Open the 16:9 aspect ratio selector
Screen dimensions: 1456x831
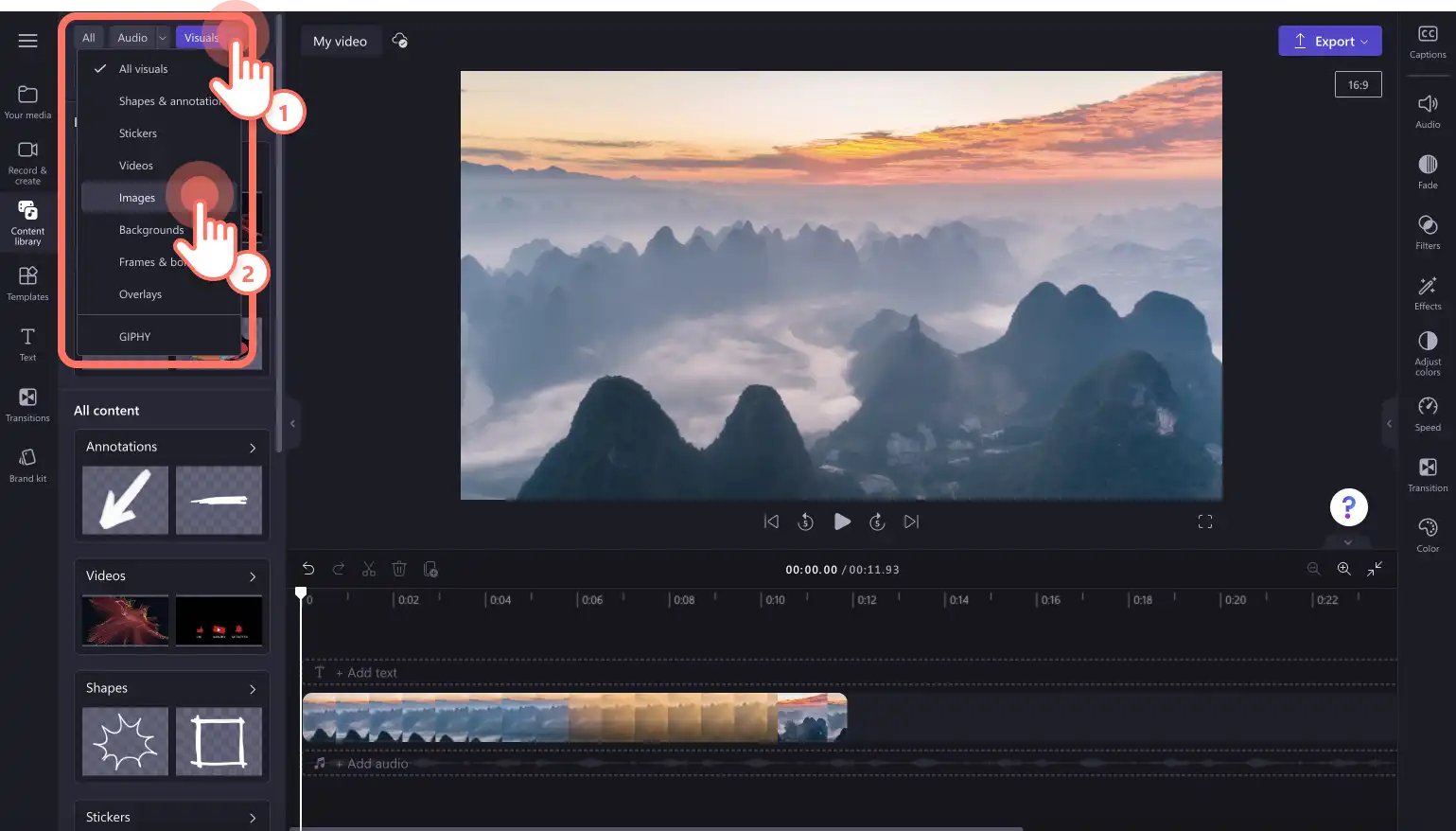tap(1358, 84)
